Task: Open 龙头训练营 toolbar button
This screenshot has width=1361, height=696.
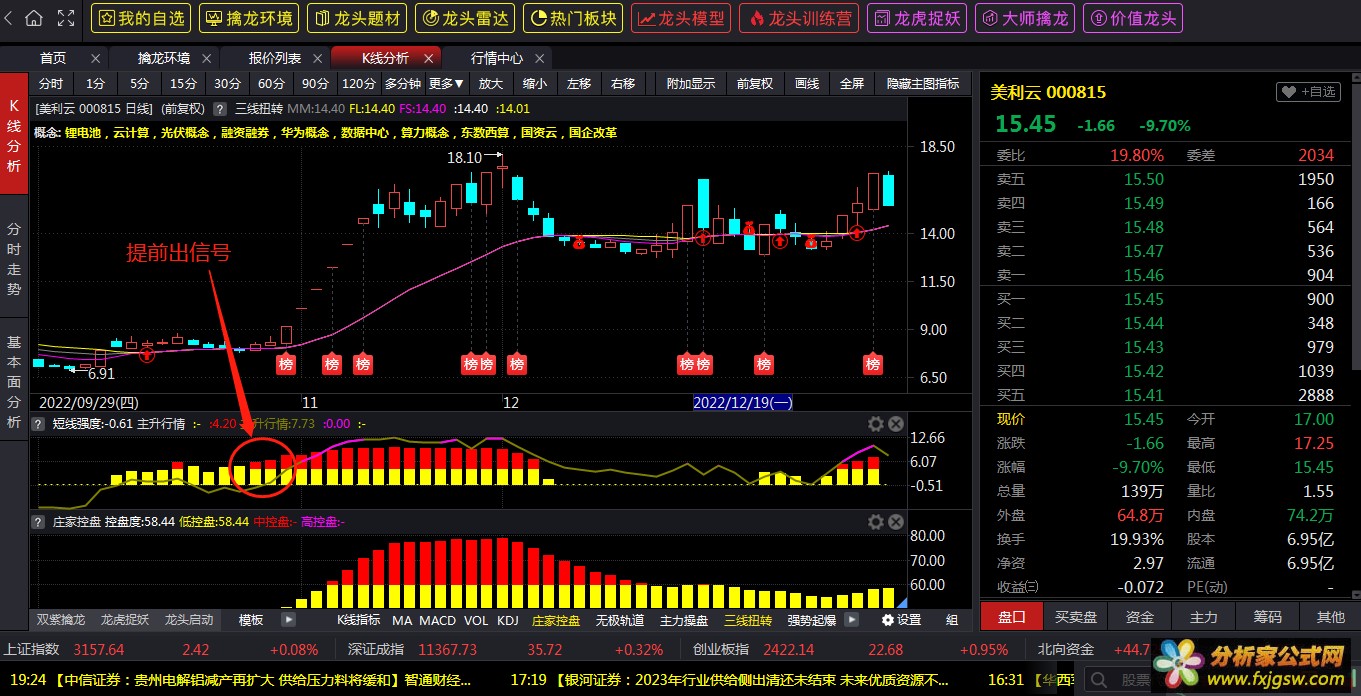Action: pyautogui.click(x=799, y=18)
